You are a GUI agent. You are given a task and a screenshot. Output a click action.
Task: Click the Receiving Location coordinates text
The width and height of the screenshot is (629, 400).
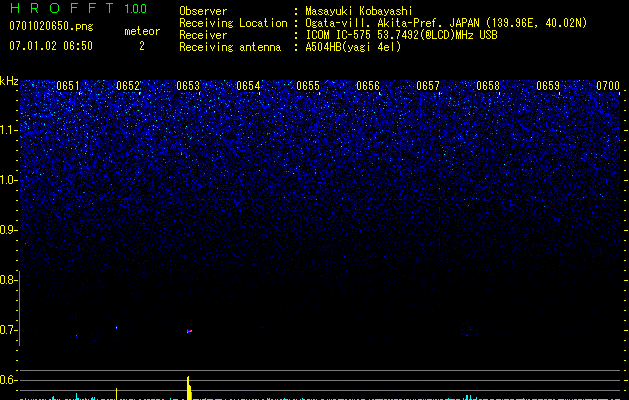point(446,23)
